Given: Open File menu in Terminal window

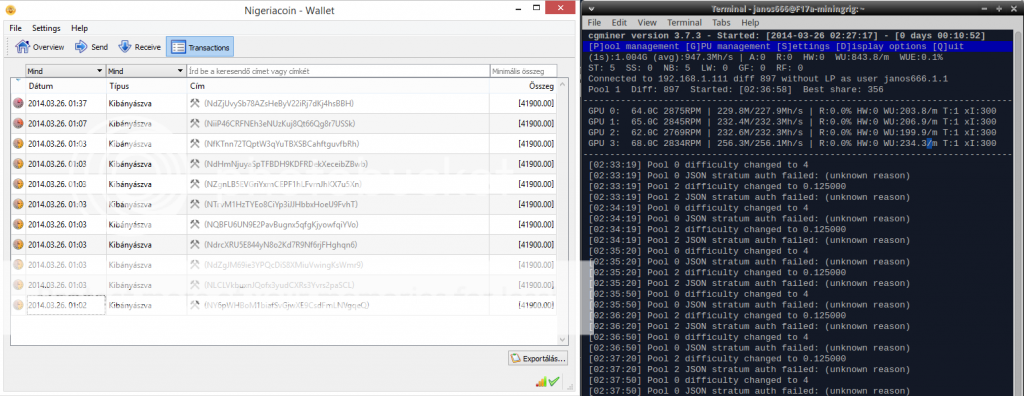Looking at the screenshot, I should pyautogui.click(x=594, y=22).
